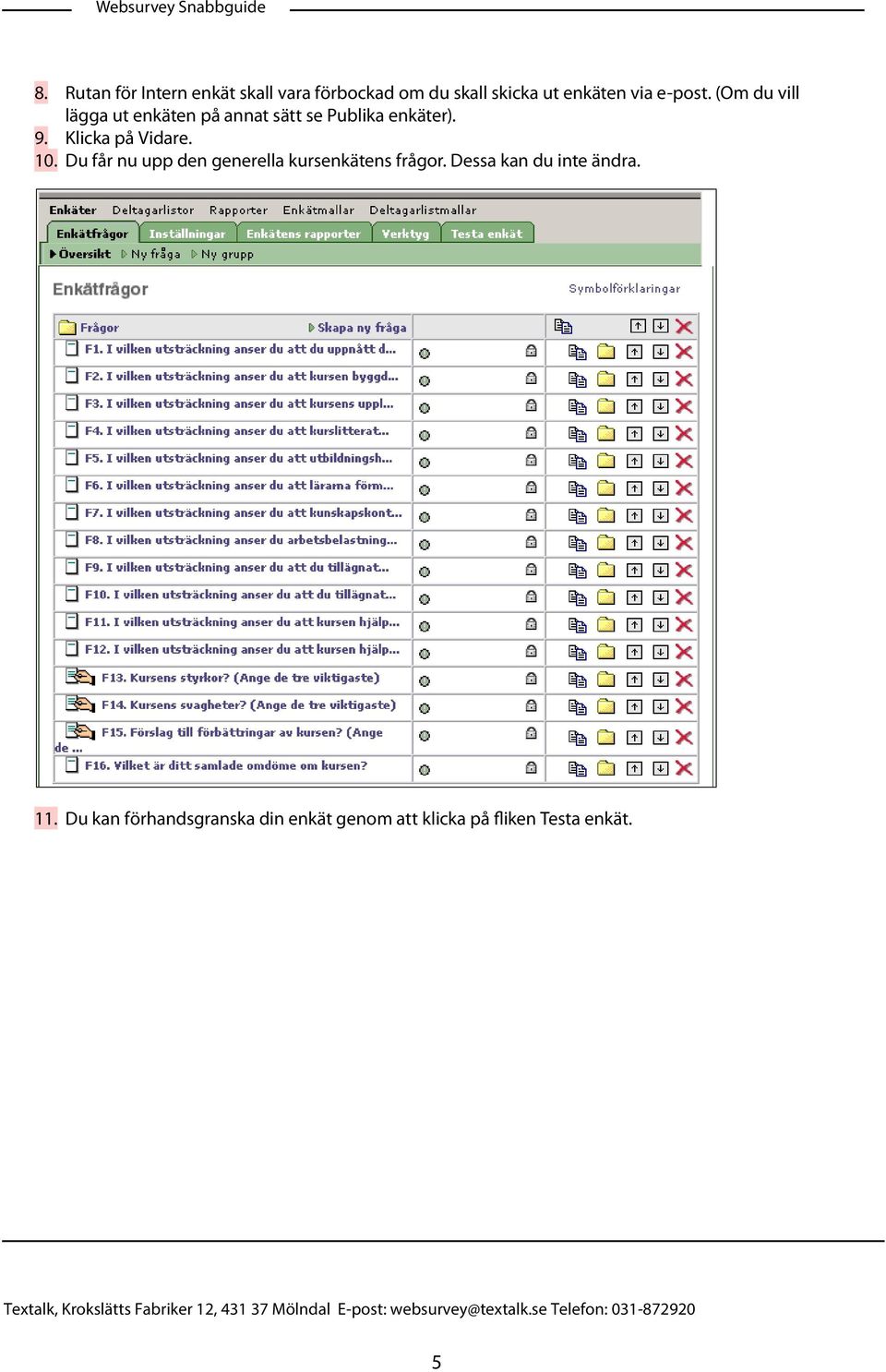The width and height of the screenshot is (886, 1372).
Task: Copy question F4 using the copy icon
Action: [578, 434]
